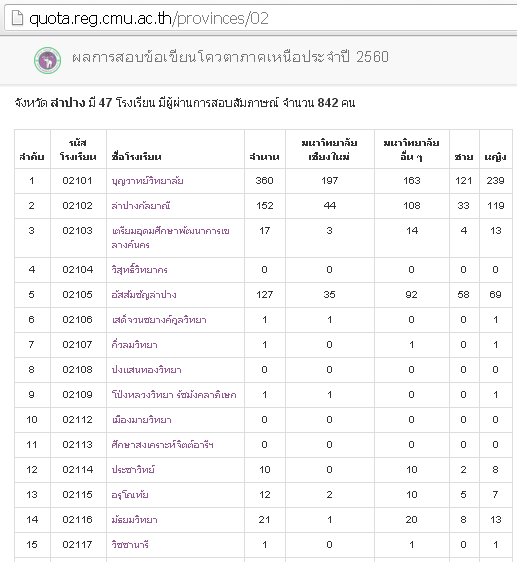
Task: Click the page icon in address bar
Action: coord(17,18)
